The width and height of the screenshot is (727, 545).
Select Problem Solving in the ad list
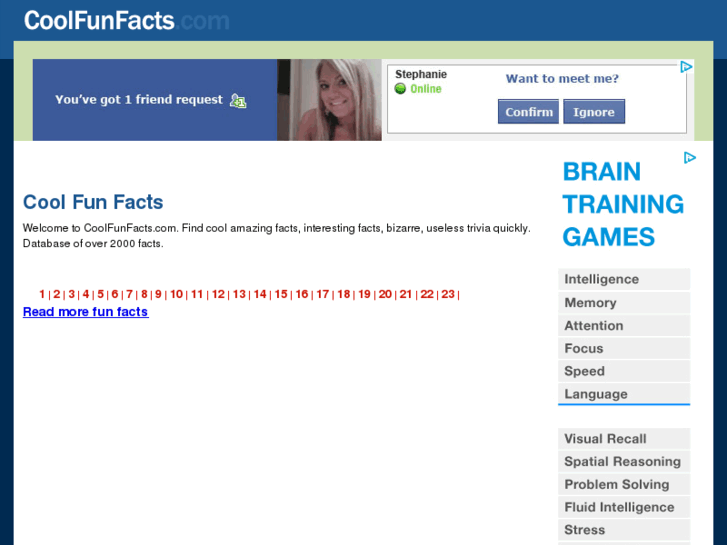(x=624, y=484)
